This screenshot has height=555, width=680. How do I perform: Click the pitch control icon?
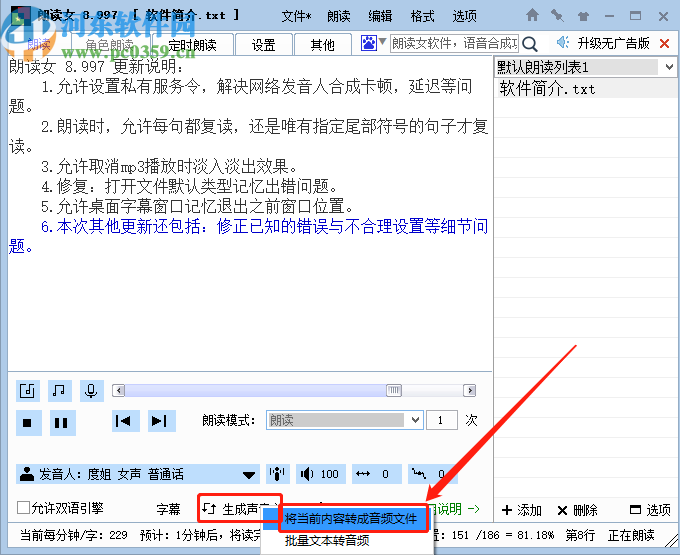coord(419,473)
